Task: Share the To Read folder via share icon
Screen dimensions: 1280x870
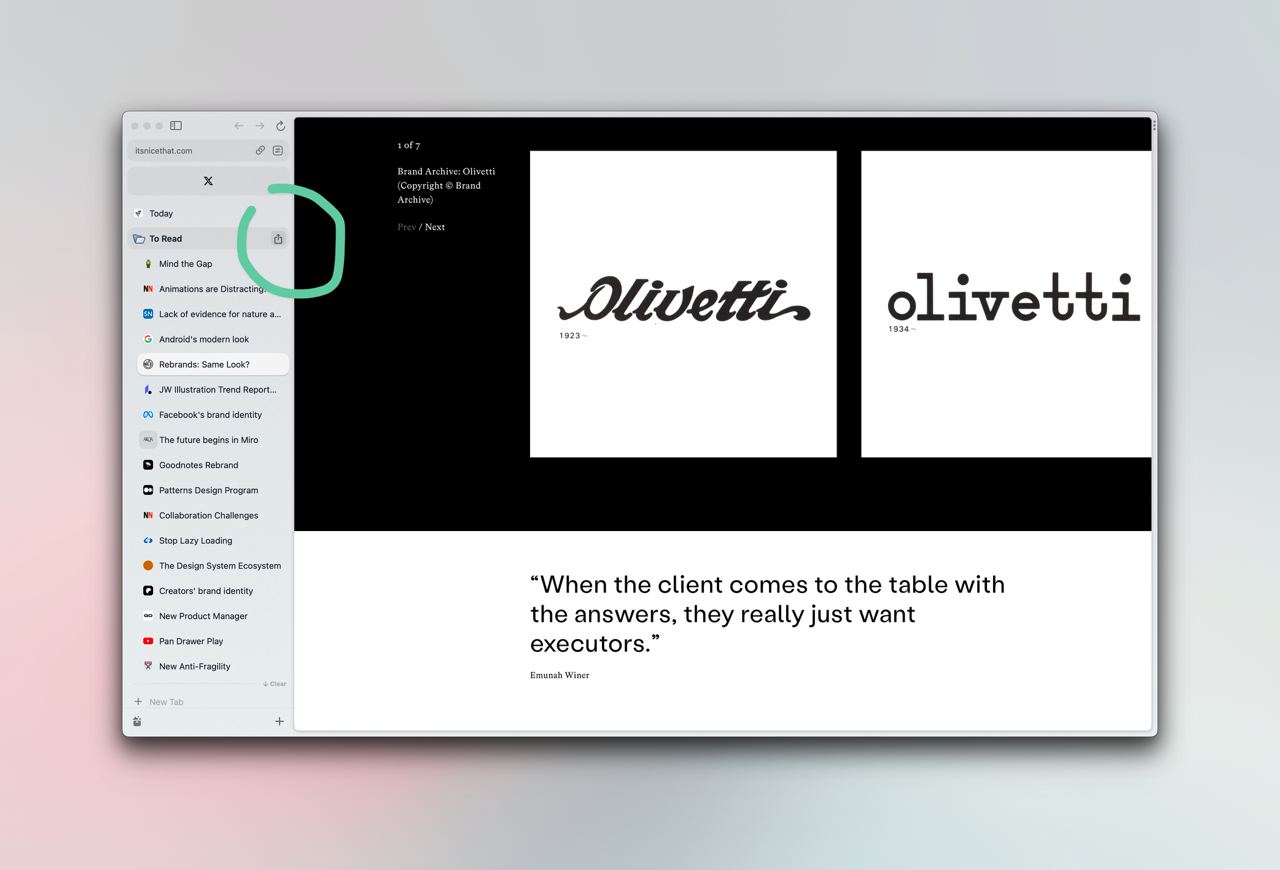Action: (278, 239)
